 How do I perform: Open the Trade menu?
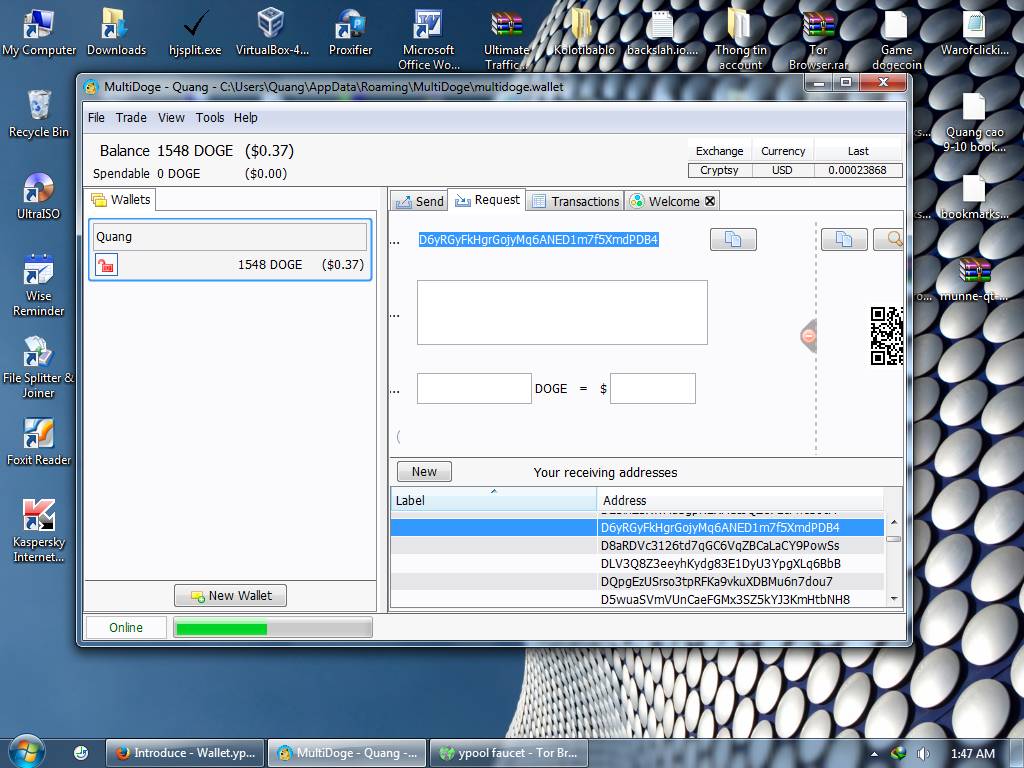point(131,117)
